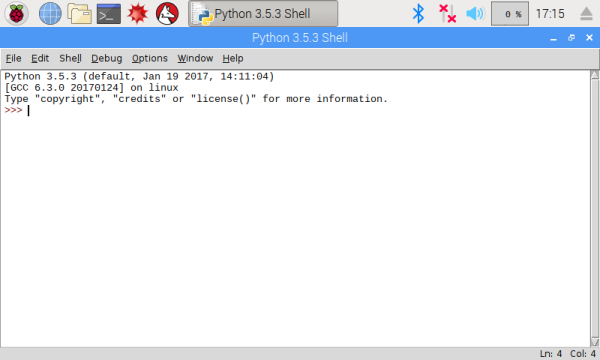Image resolution: width=600 pixels, height=360 pixels.
Task: Open the Window menu
Action: [x=195, y=58]
